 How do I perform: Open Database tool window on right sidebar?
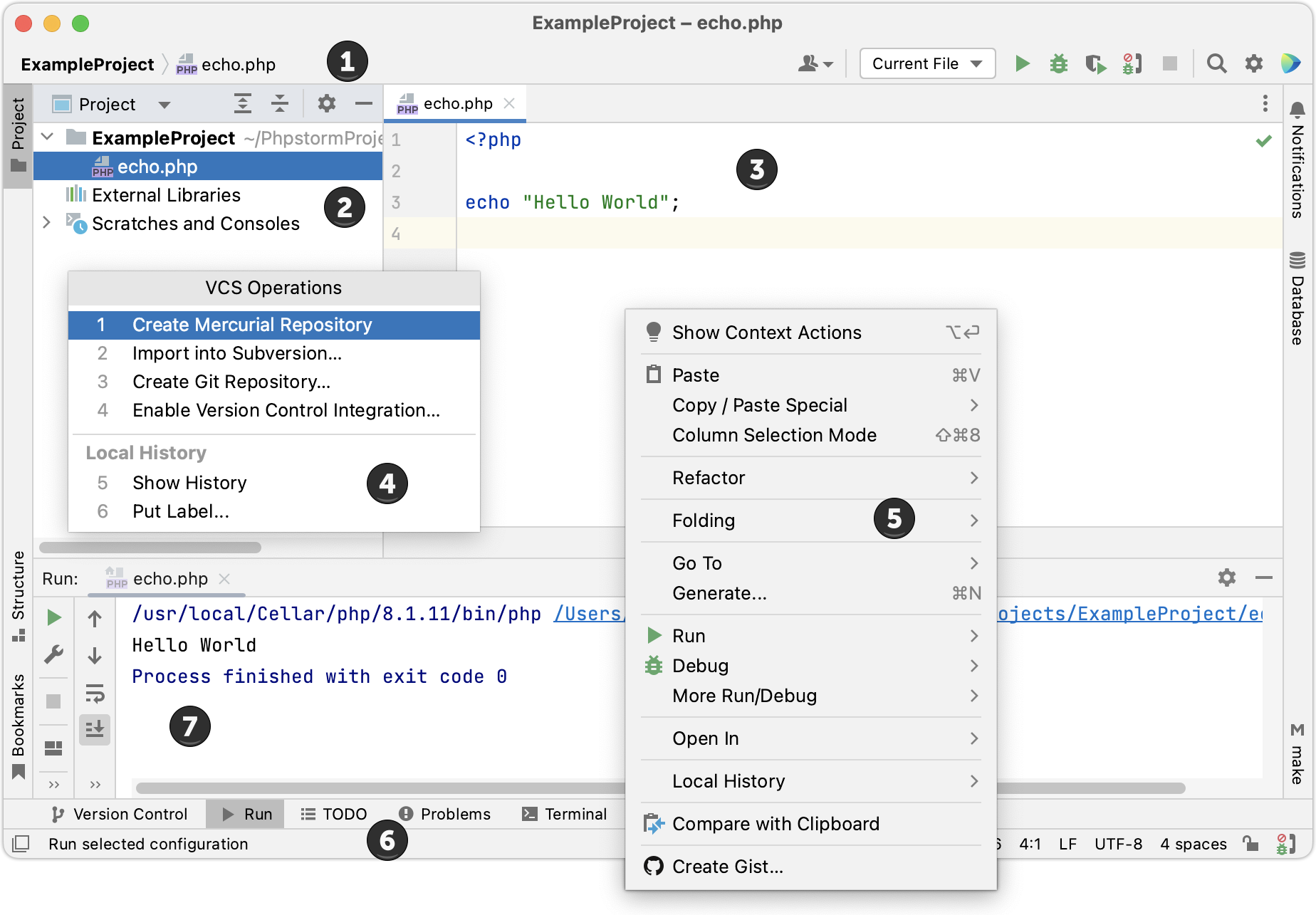[x=1297, y=298]
